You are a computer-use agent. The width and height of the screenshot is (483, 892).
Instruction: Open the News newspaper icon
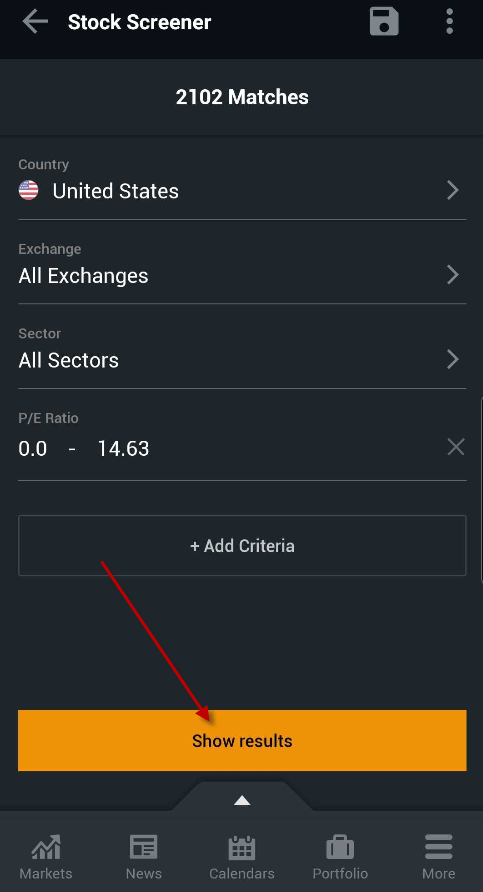pyautogui.click(x=143, y=848)
